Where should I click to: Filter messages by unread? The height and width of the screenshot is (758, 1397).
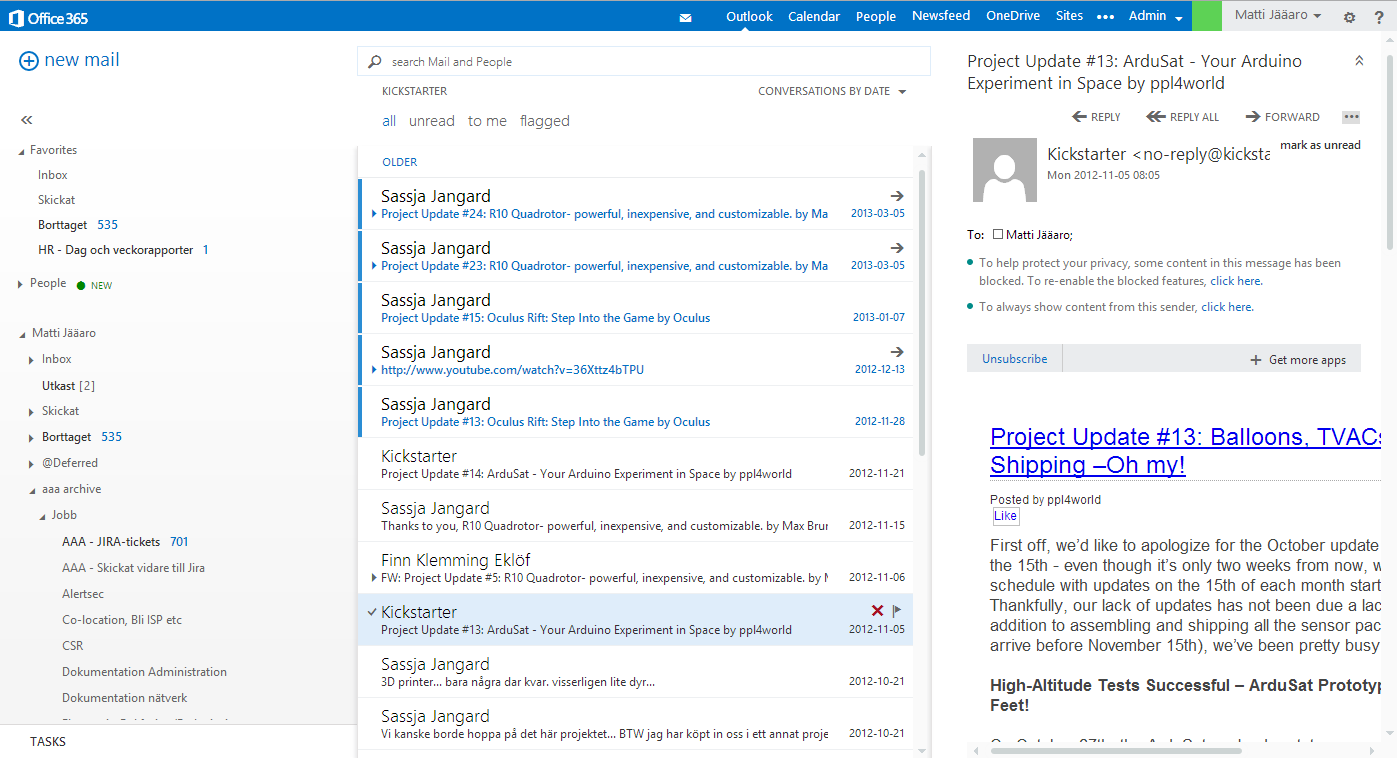(x=432, y=121)
